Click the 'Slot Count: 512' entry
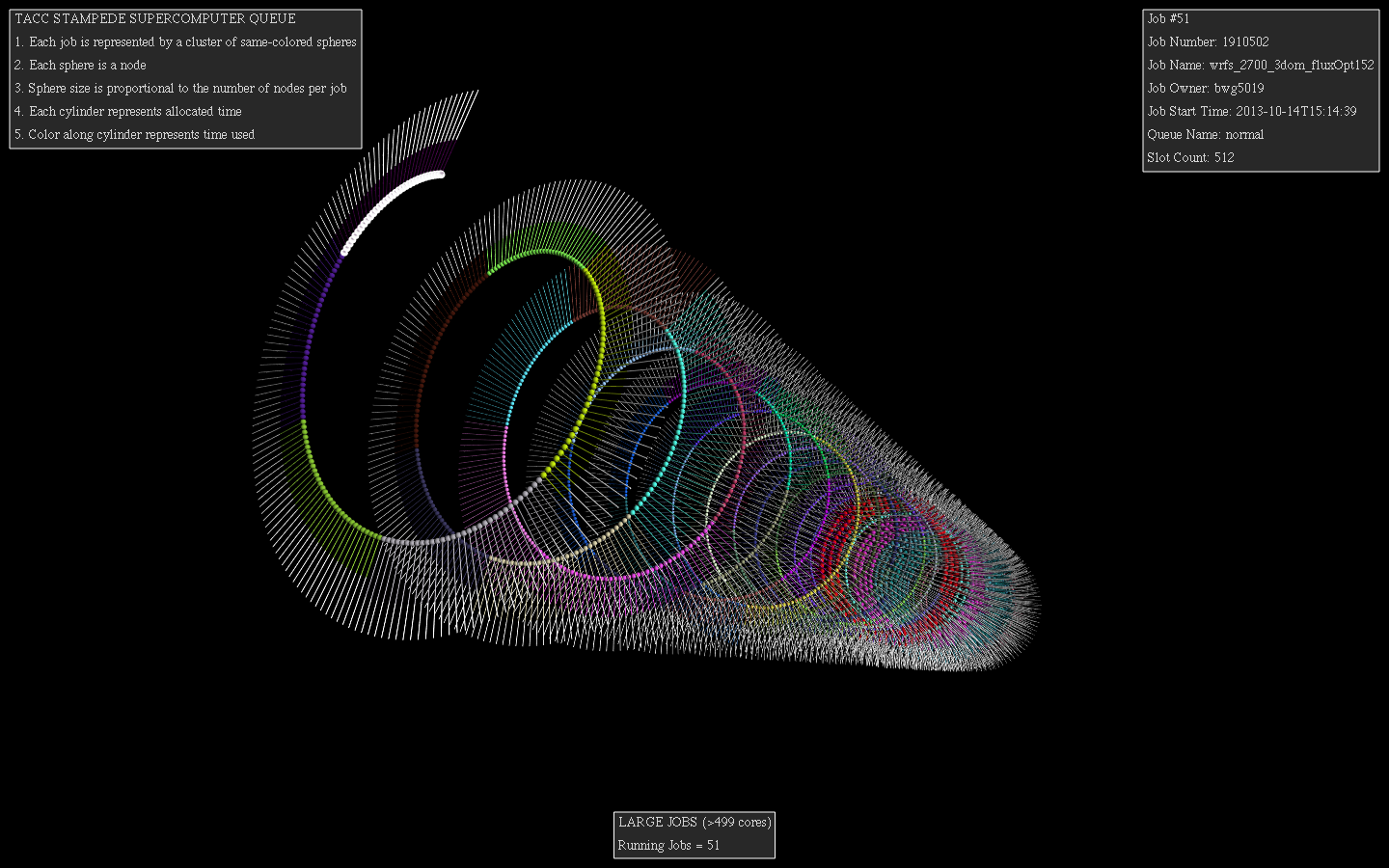Image resolution: width=1389 pixels, height=868 pixels. pos(1190,157)
